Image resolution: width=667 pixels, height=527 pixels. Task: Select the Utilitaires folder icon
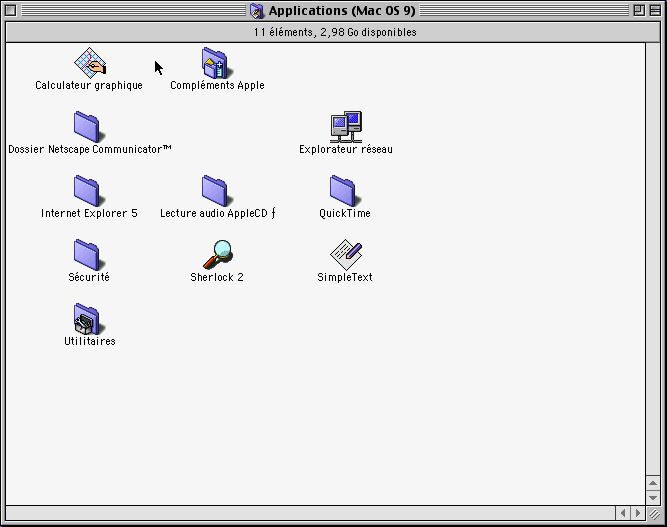[x=88, y=319]
